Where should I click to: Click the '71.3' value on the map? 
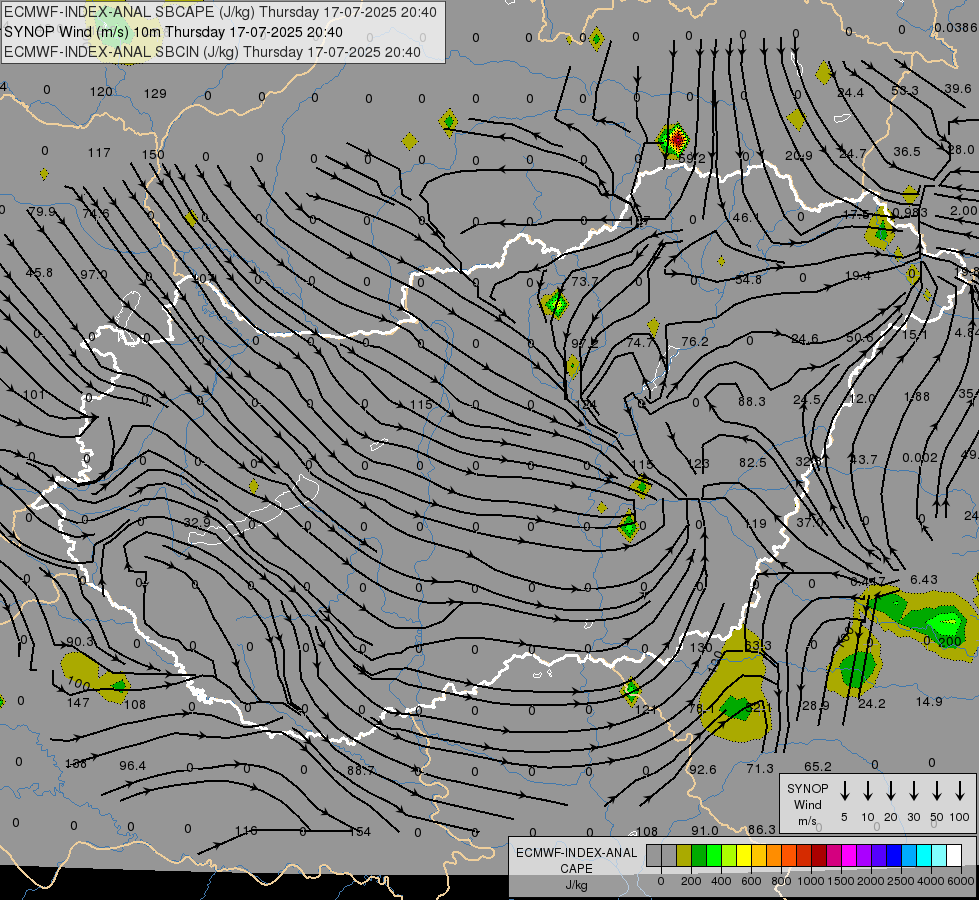pyautogui.click(x=760, y=769)
